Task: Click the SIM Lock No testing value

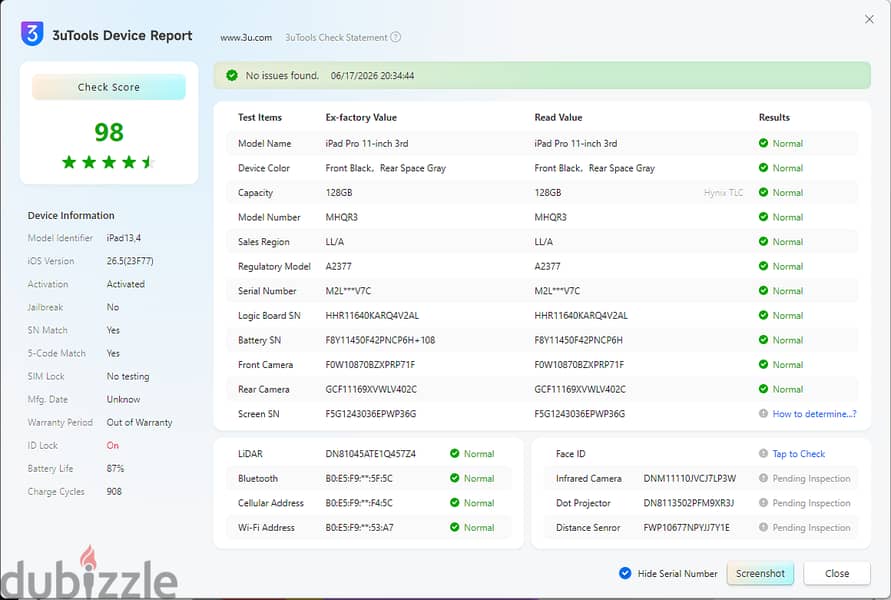Action: [128, 376]
